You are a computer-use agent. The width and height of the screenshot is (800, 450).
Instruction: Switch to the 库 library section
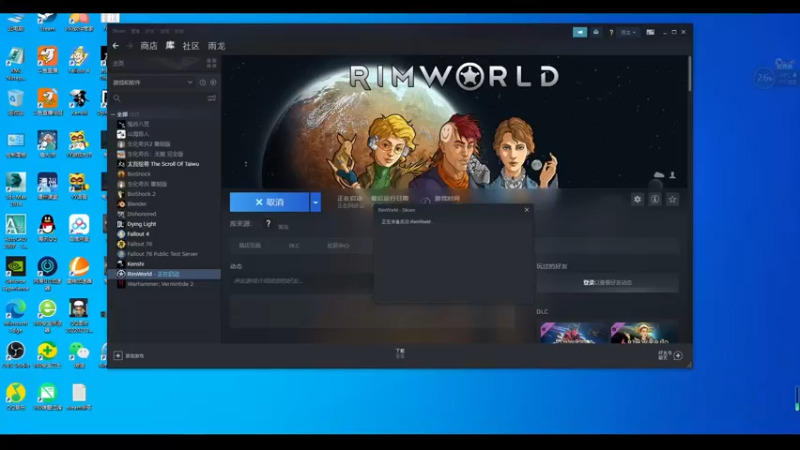170,45
